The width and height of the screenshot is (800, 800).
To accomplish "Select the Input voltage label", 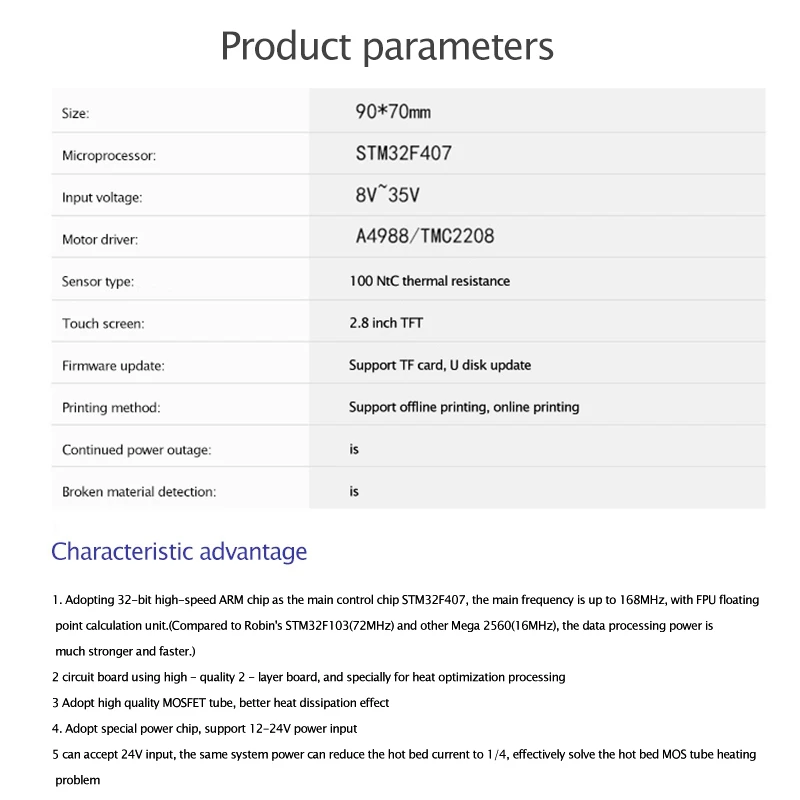I will (102, 197).
